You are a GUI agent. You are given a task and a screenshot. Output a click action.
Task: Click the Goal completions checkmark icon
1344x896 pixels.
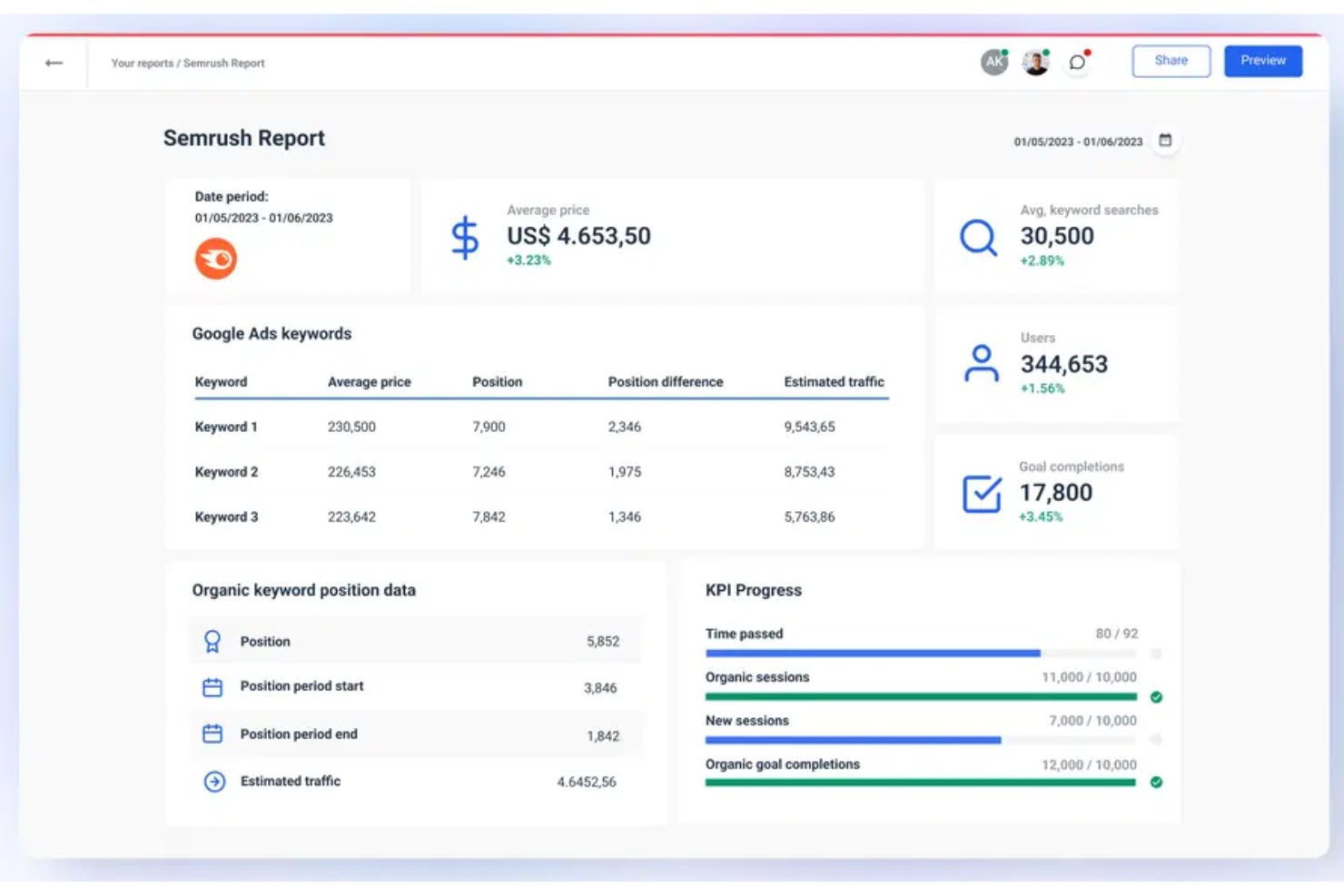point(982,493)
